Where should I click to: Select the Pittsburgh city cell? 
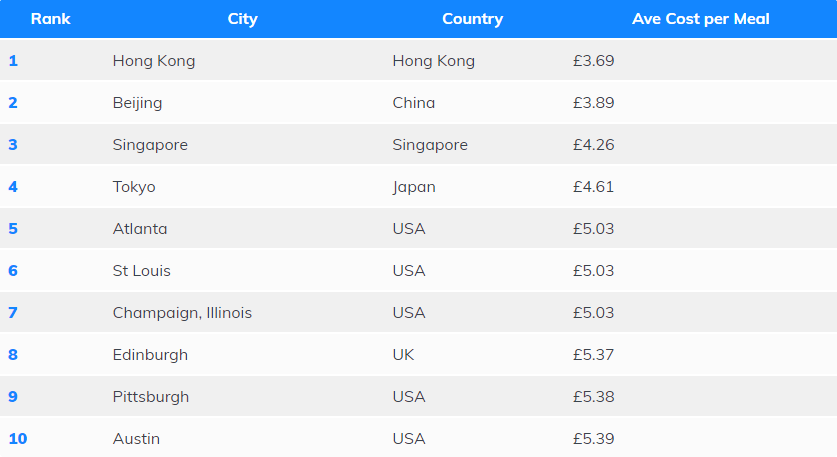[151, 397]
